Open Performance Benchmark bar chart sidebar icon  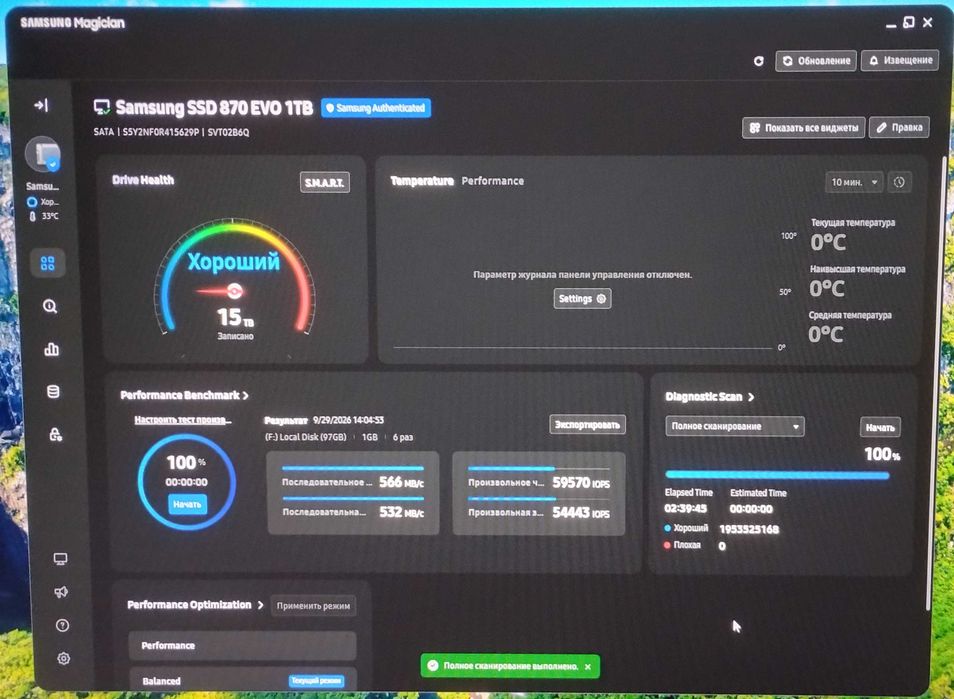pyautogui.click(x=52, y=349)
